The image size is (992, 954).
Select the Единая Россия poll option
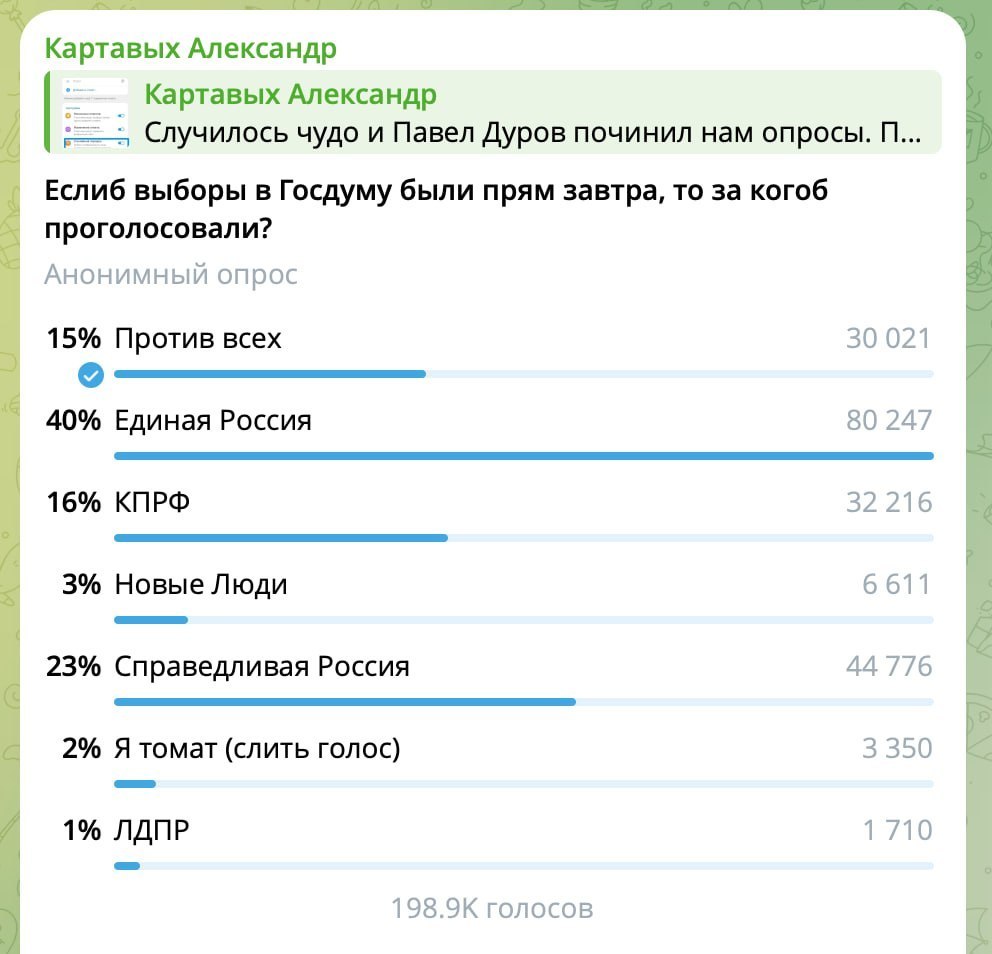[213, 421]
